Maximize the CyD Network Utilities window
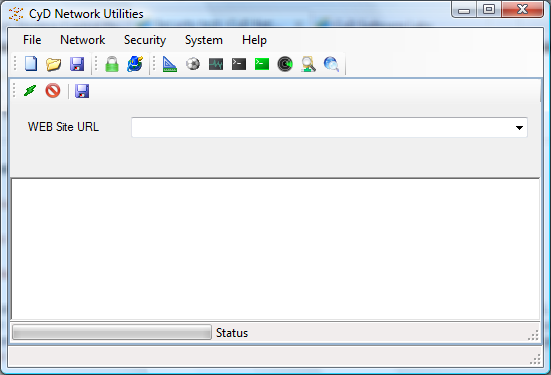The width and height of the screenshot is (551, 375). [x=489, y=9]
